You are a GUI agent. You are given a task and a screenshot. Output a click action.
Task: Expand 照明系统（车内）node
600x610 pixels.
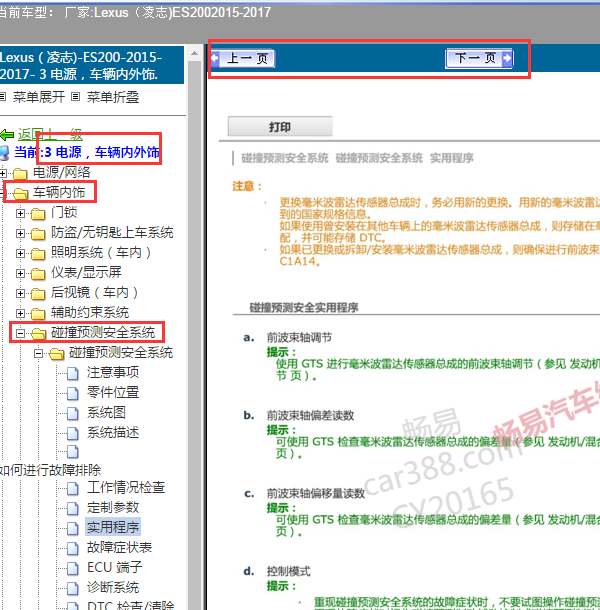(20, 253)
